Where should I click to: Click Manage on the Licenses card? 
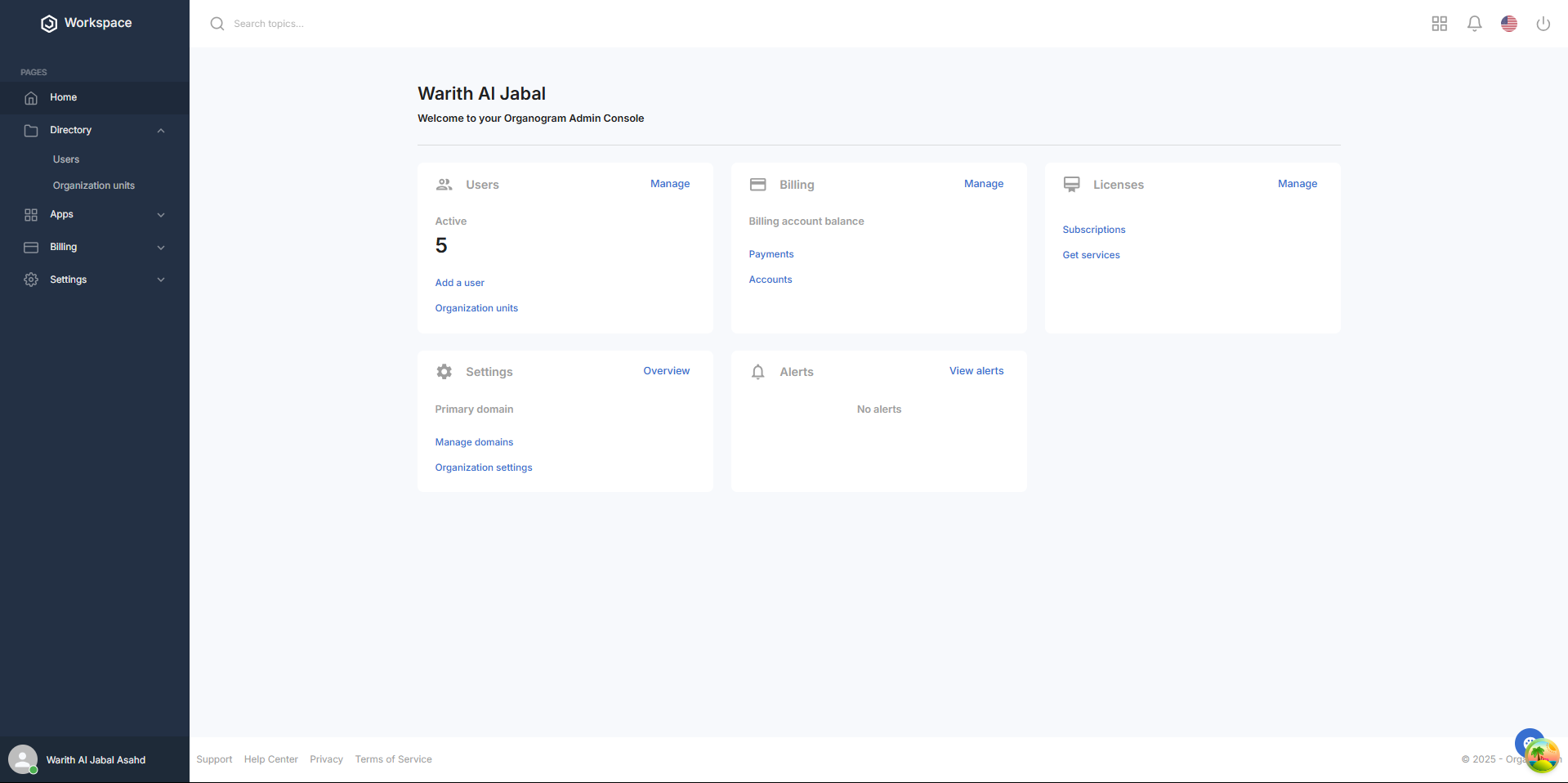click(1297, 184)
